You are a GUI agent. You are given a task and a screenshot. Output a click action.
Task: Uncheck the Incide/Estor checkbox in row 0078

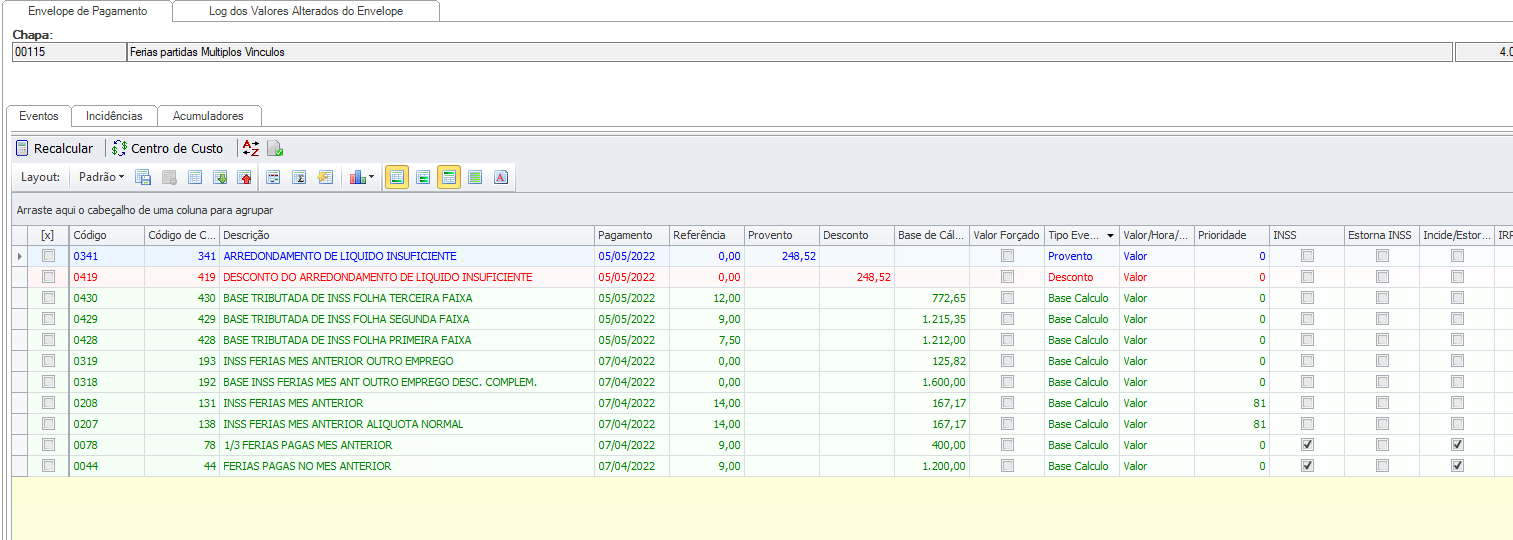[x=1457, y=445]
